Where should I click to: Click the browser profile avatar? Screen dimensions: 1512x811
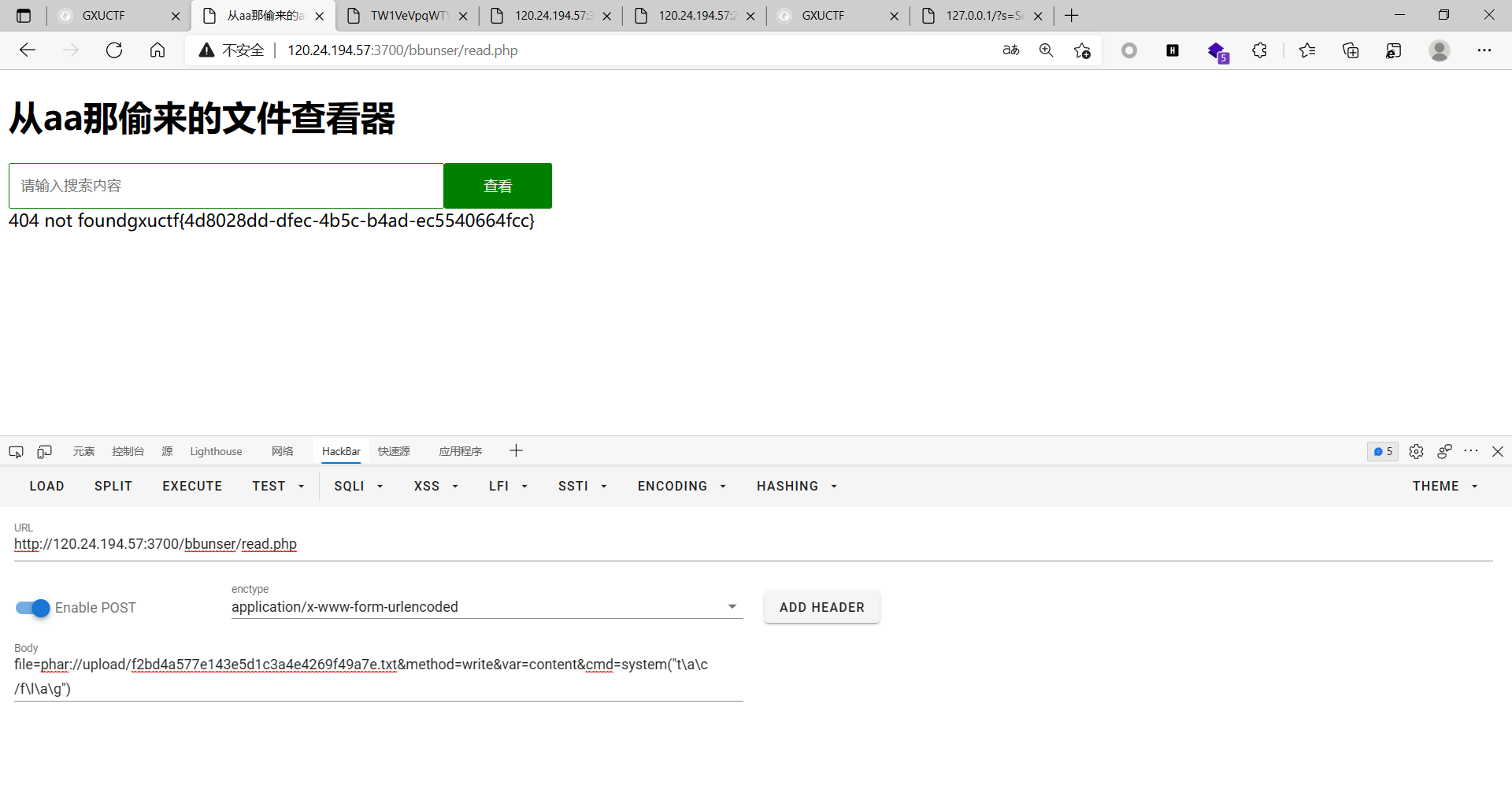pos(1440,50)
